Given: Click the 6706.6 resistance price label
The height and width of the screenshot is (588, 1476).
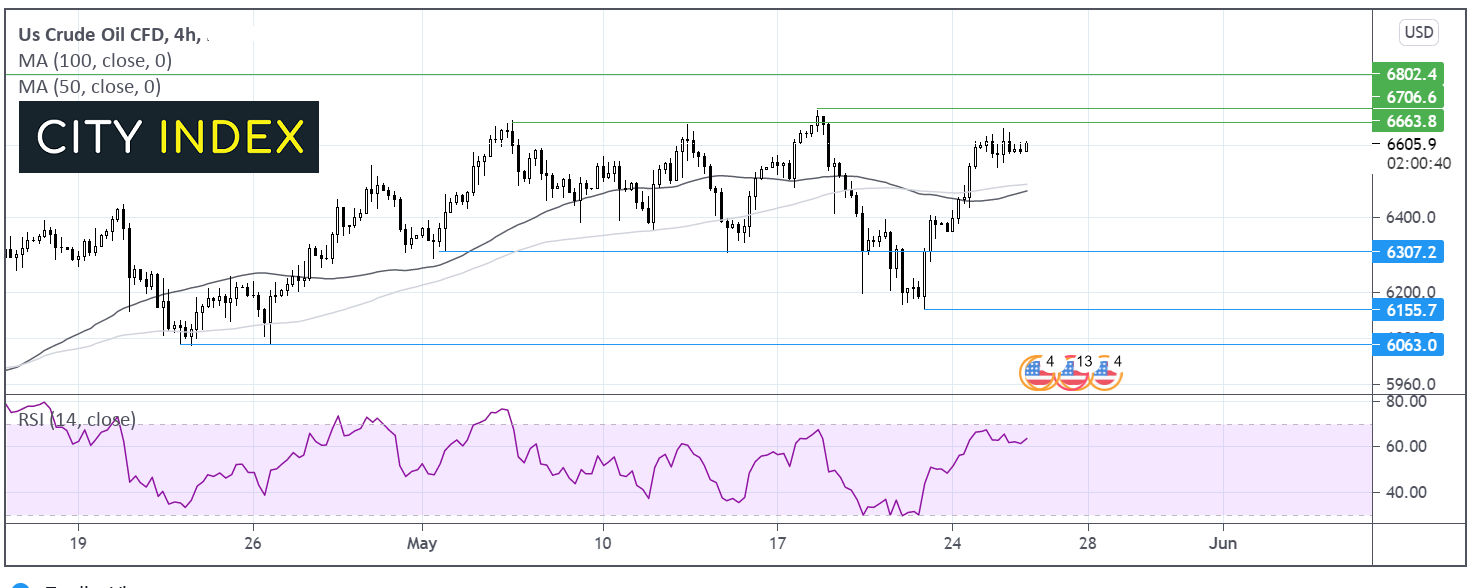Looking at the screenshot, I should [1411, 97].
